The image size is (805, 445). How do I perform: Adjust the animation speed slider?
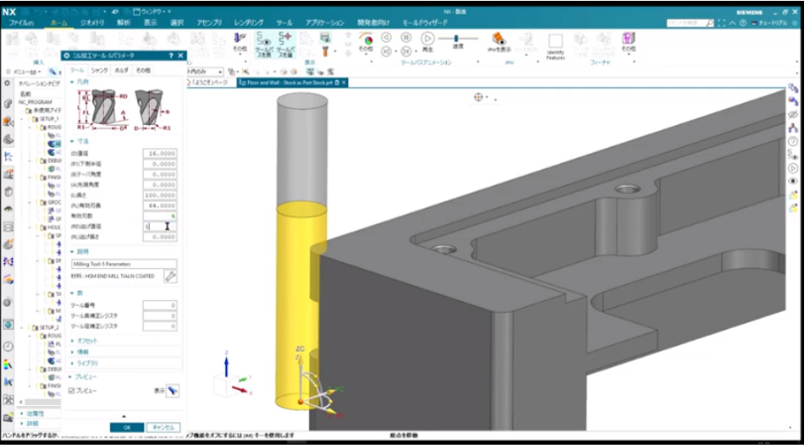[458, 38]
